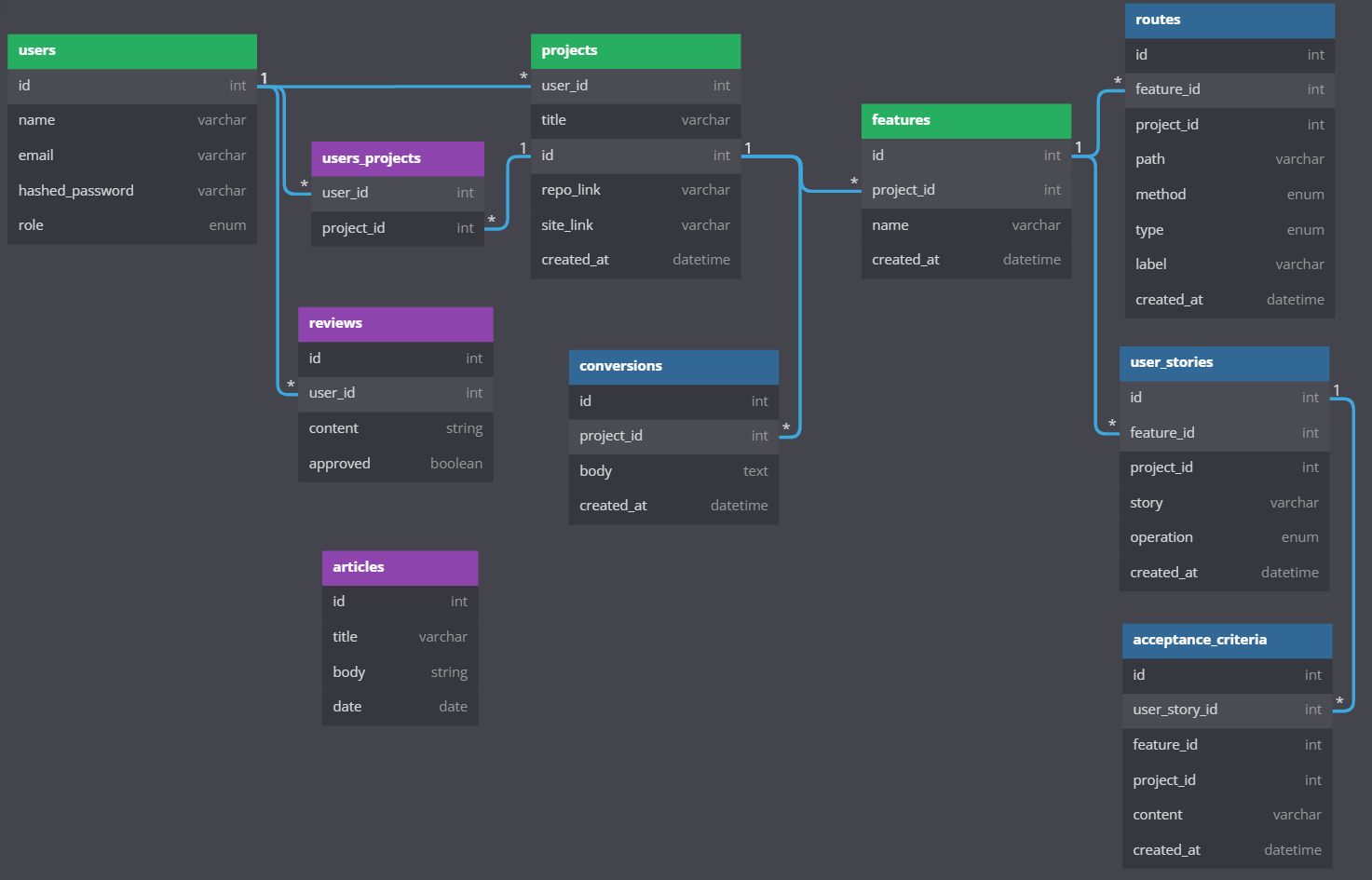
Task: Select the routes table header
Action: [x=1228, y=20]
